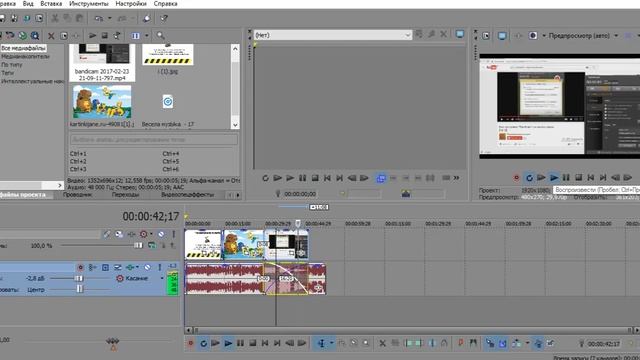Image resolution: width=640 pixels, height=360 pixels.
Task: Switch to the Видеоспецэффекты tab
Action: pyautogui.click(x=187, y=195)
